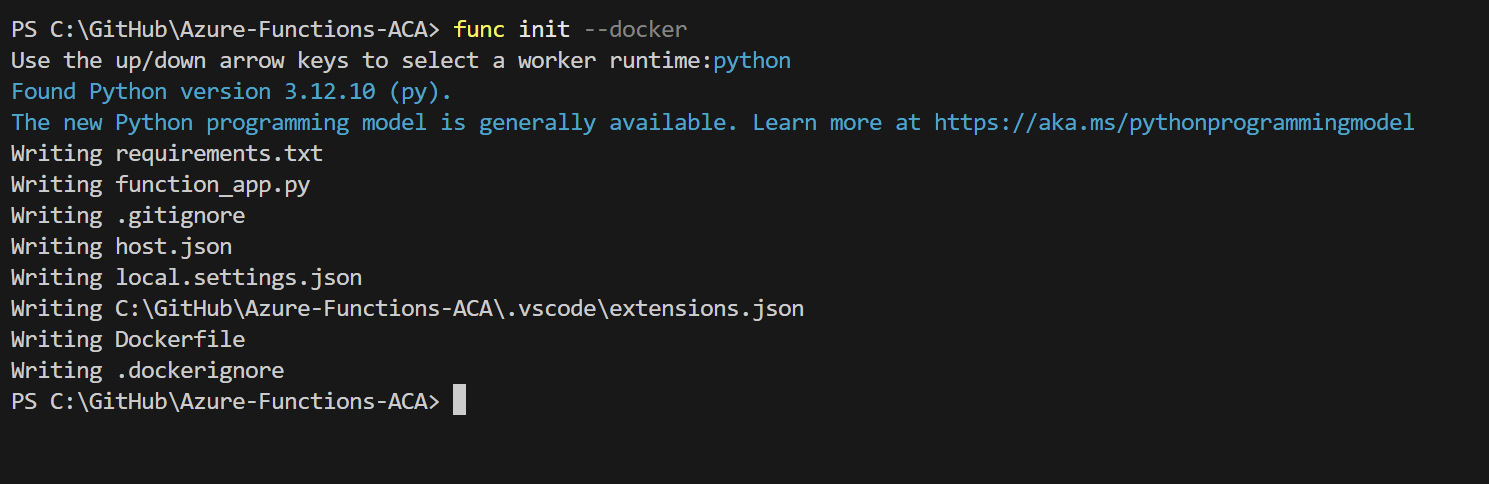The image size is (1489, 484).
Task: Click the bottom PS prompt path text
Action: tap(225, 401)
